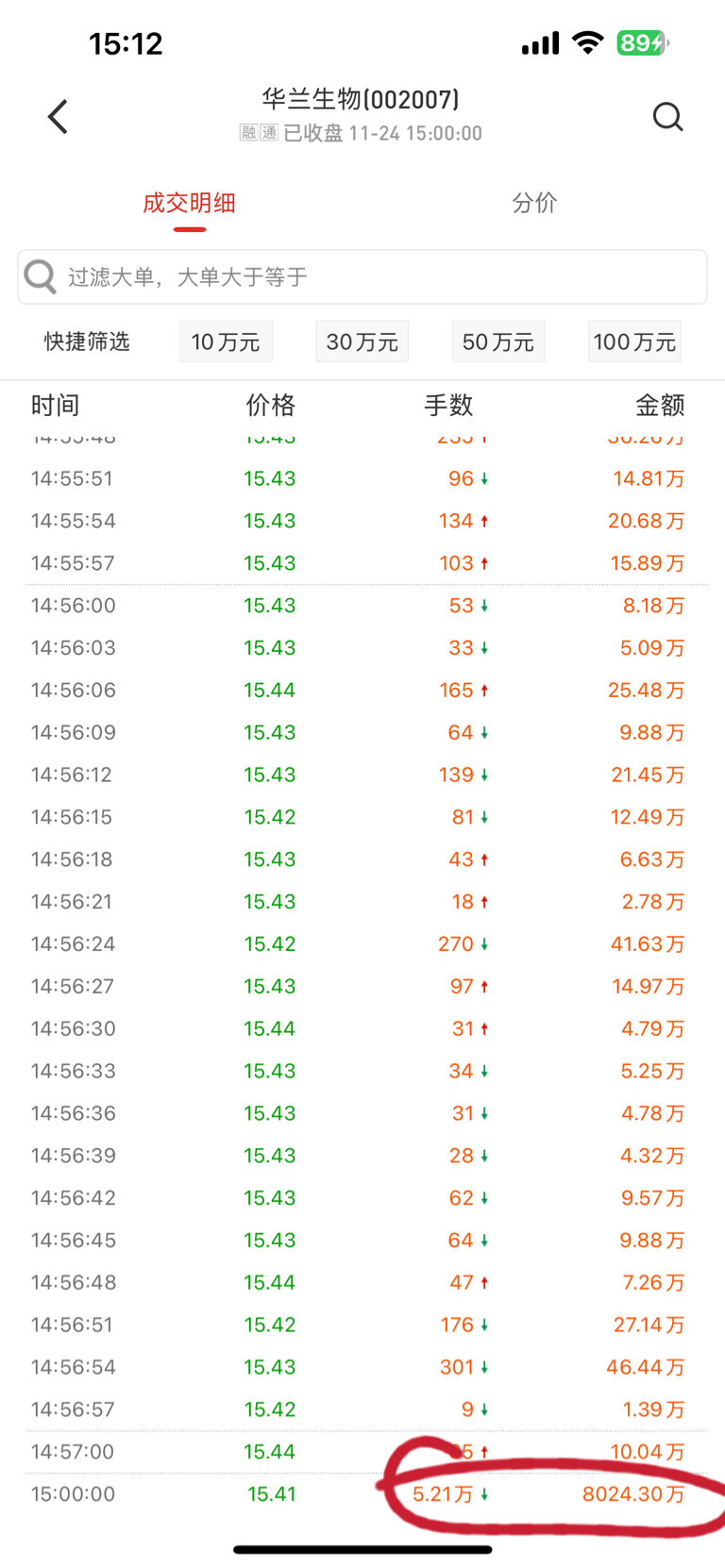This screenshot has height=1568, width=725.
Task: Focus the large order filter input
Action: [x=378, y=277]
